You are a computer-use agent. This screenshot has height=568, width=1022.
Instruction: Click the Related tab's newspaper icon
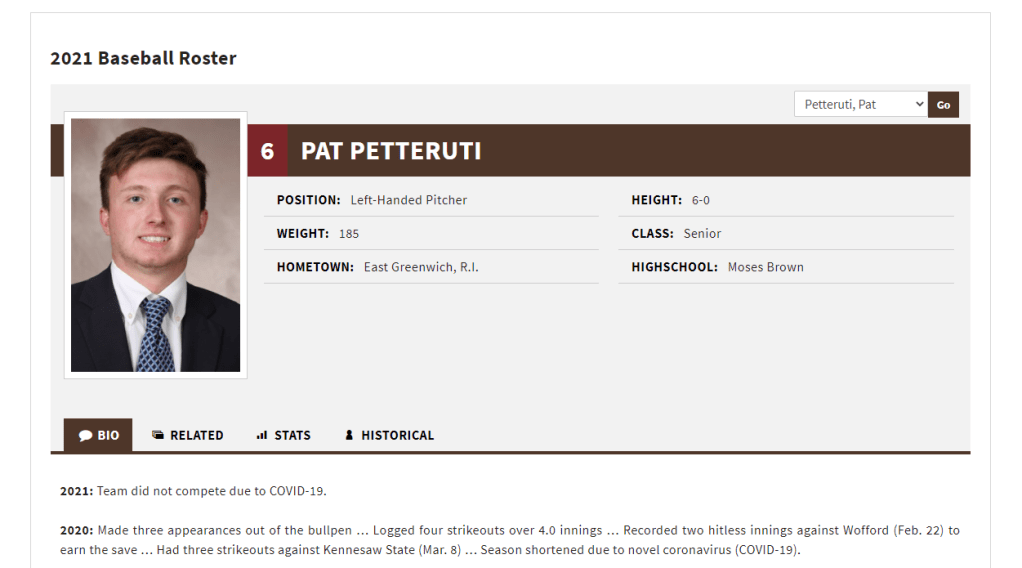tap(158, 435)
